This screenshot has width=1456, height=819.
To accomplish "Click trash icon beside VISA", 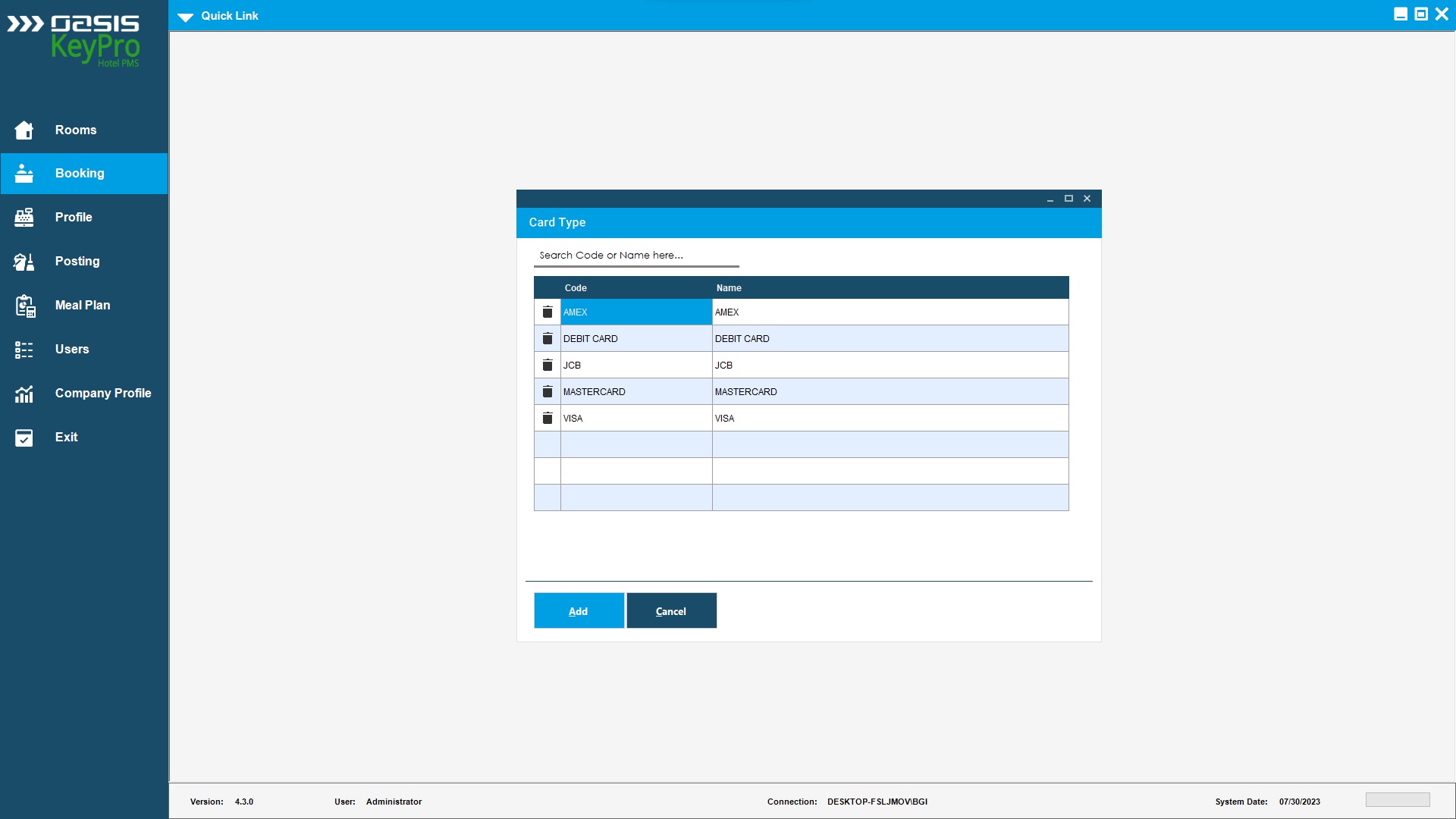I will pyautogui.click(x=548, y=419).
